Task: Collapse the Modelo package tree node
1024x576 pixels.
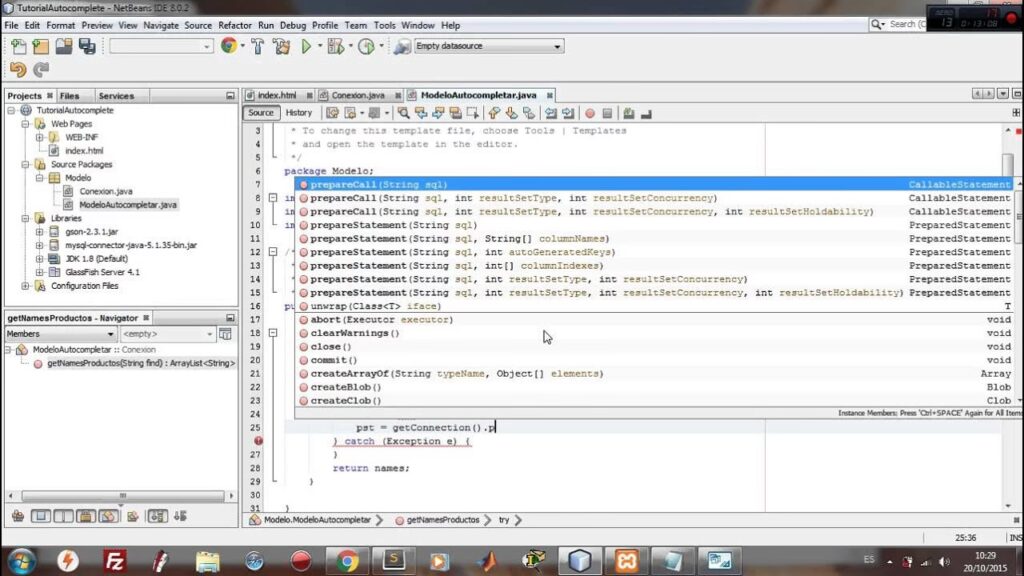Action: (40, 178)
